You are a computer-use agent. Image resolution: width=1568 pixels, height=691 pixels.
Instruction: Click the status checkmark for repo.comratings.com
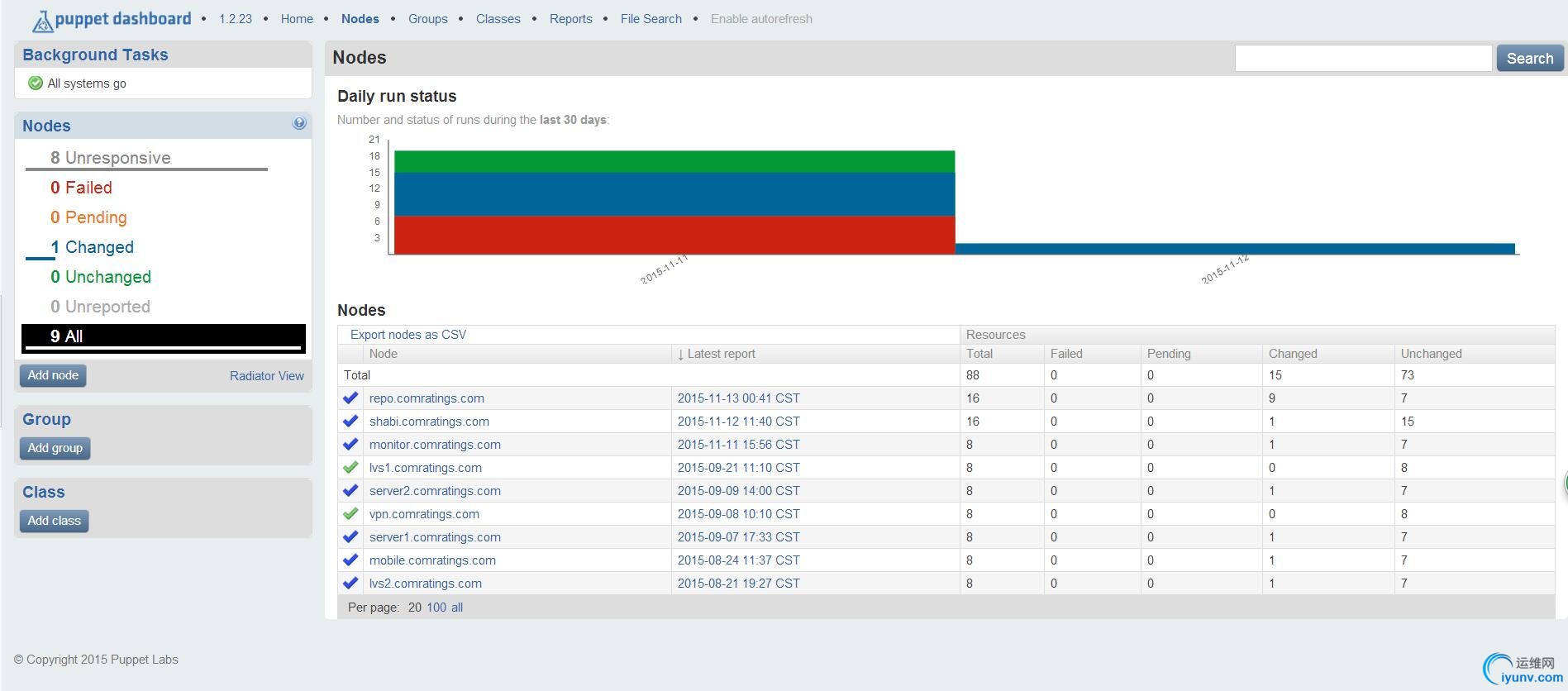pyautogui.click(x=350, y=398)
